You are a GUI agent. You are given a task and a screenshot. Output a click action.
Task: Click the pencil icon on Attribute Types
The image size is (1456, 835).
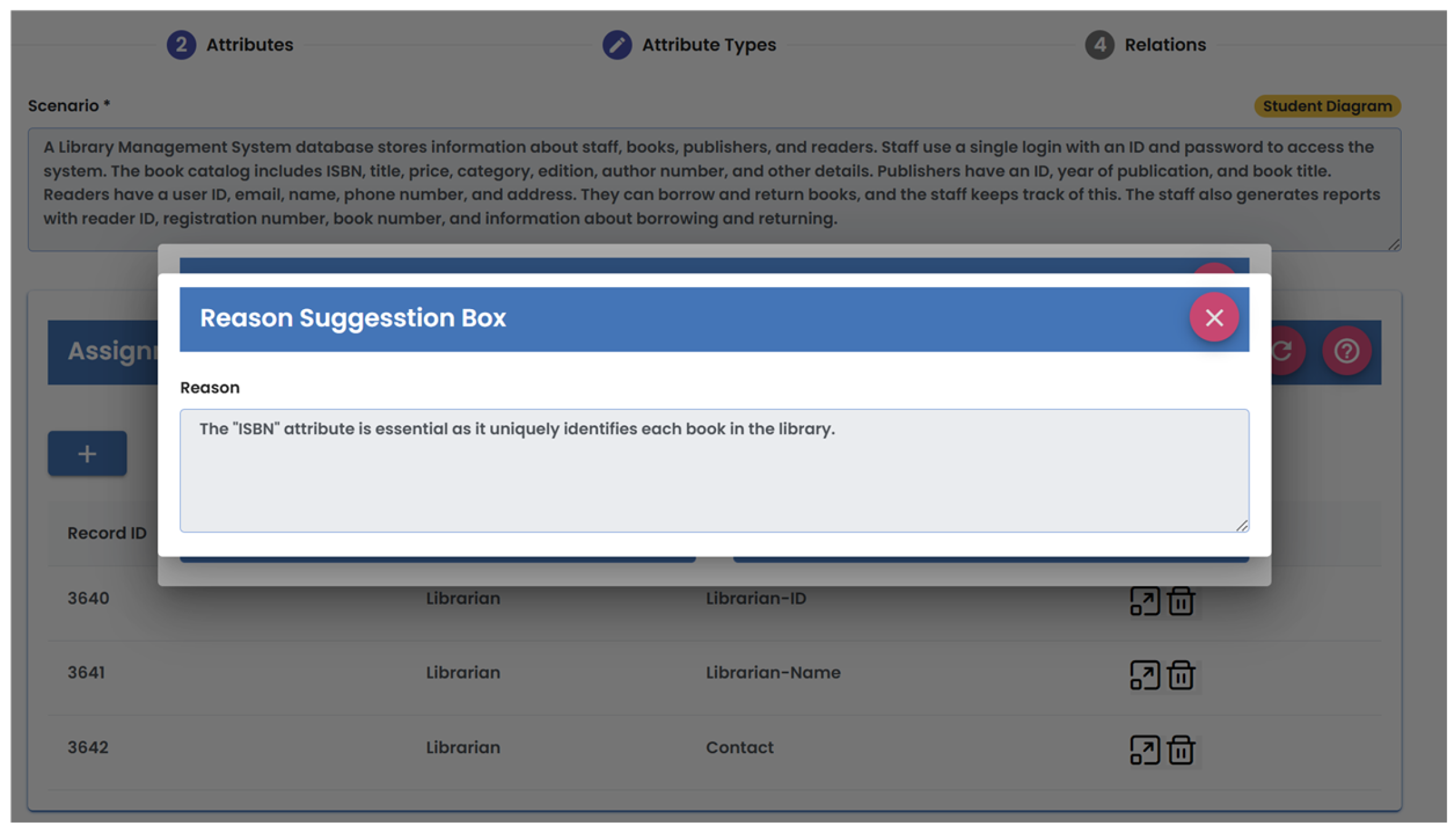click(x=616, y=45)
